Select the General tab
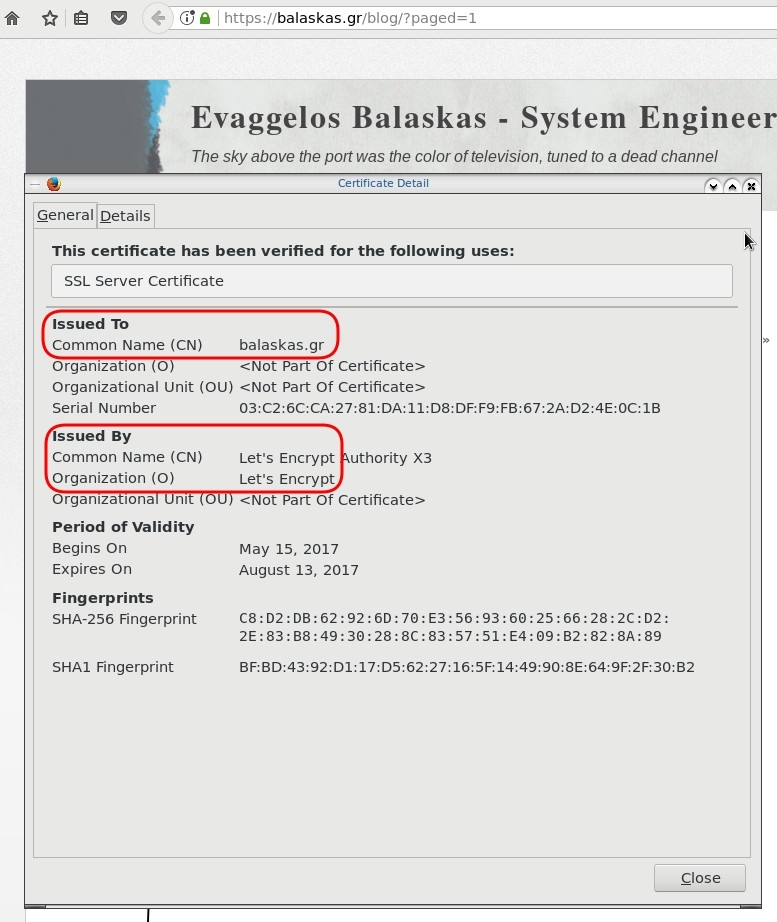The width and height of the screenshot is (777, 922). coord(65,215)
